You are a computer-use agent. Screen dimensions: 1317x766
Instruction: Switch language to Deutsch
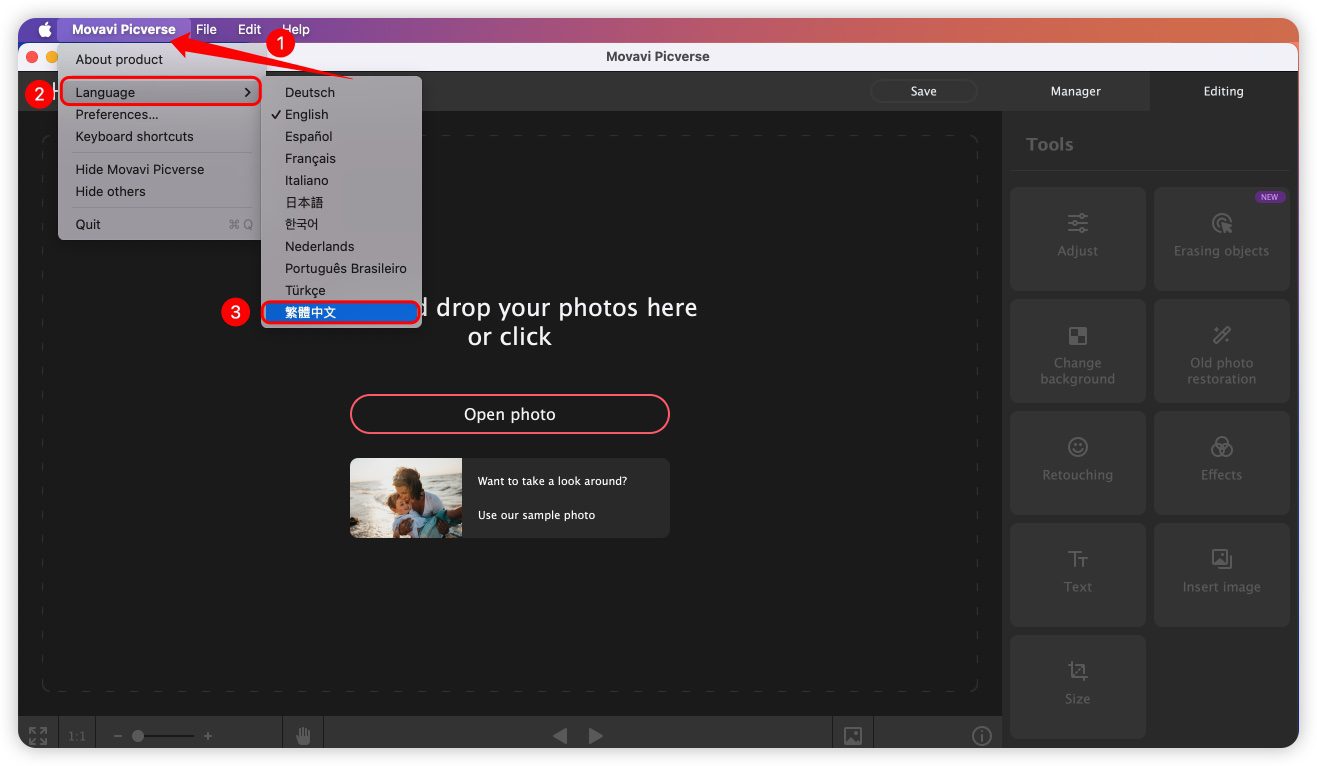coord(309,92)
